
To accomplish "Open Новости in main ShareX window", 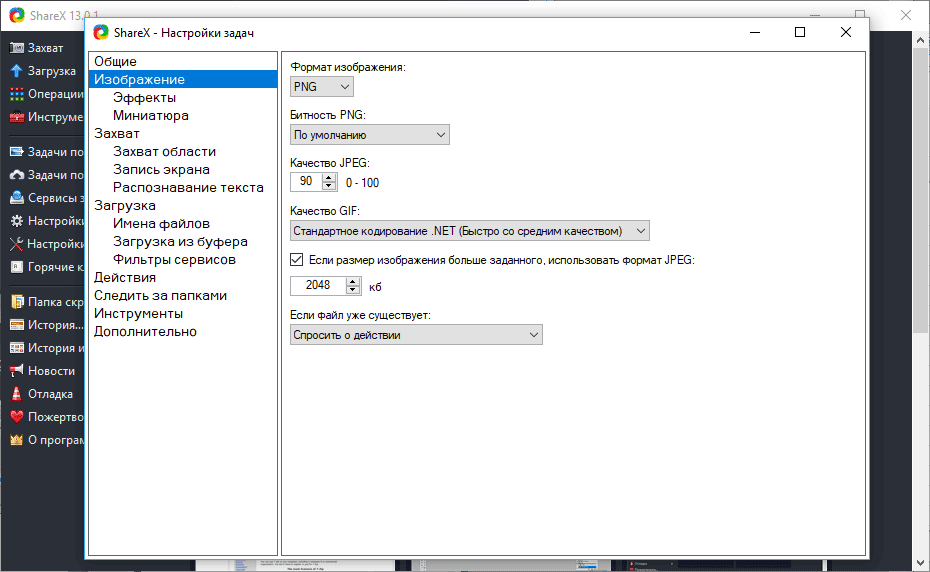I will 51,371.
